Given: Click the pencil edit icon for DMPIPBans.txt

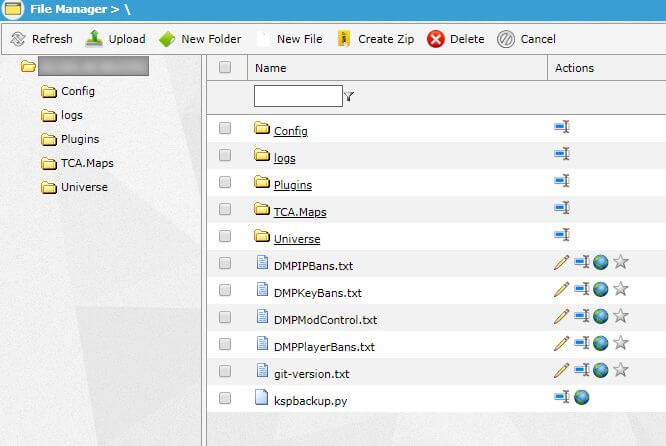Looking at the screenshot, I should click(x=561, y=263).
